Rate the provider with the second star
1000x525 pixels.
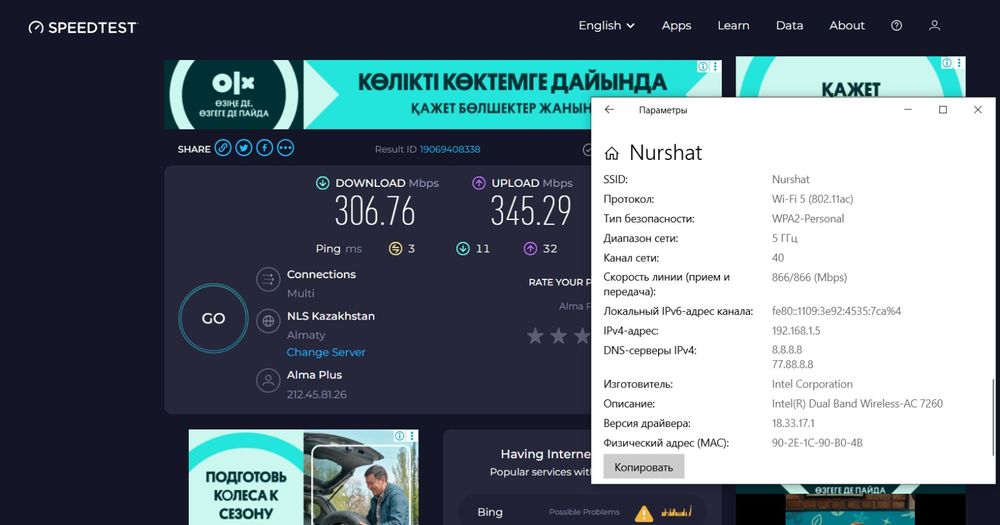[x=559, y=336]
